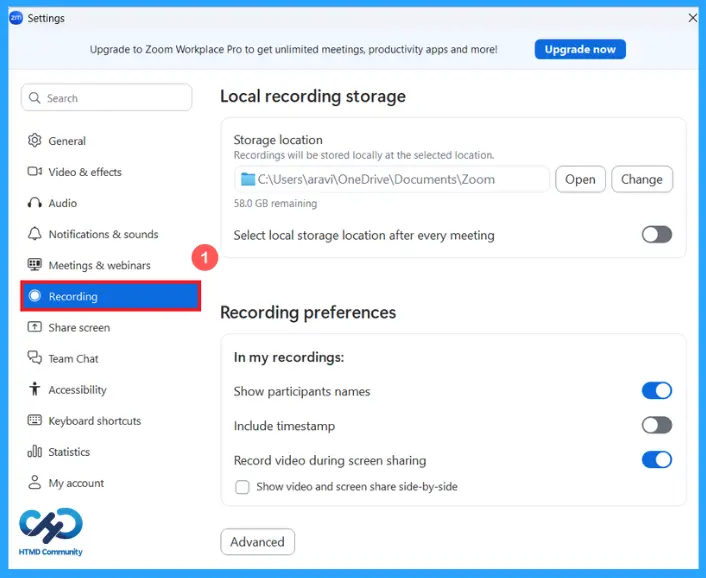Check Show video and screen share side-by-side
The width and height of the screenshot is (706, 578).
coord(242,487)
